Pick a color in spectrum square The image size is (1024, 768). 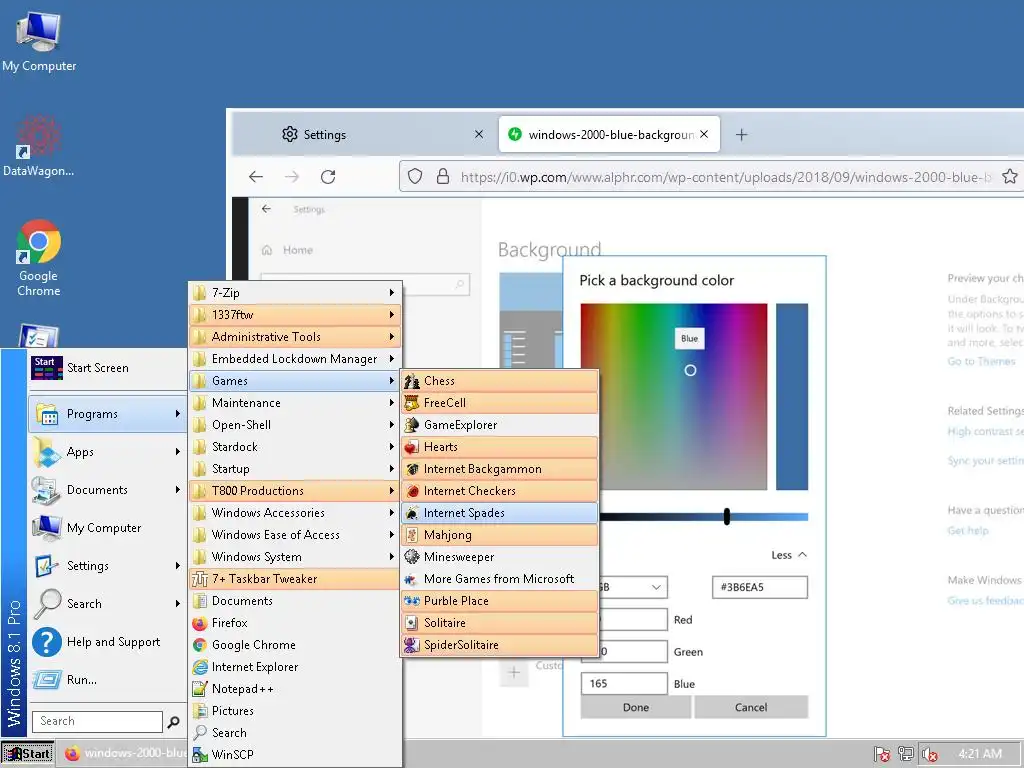pos(674,396)
